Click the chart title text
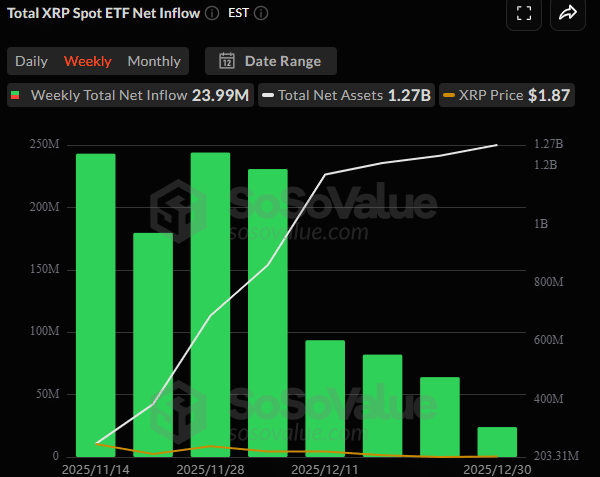The width and height of the screenshot is (600, 477). click(x=103, y=14)
